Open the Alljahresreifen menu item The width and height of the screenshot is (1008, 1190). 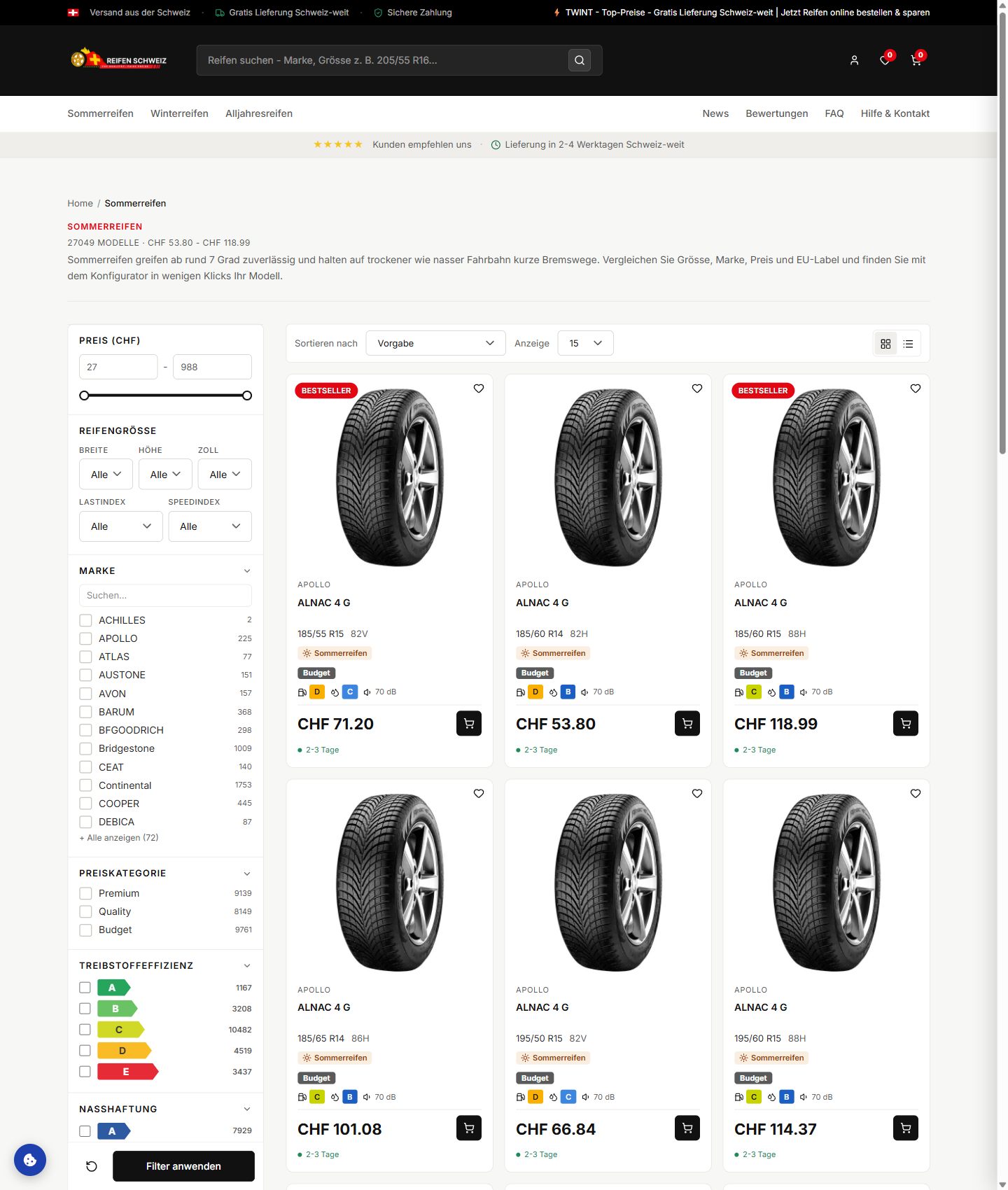[259, 113]
